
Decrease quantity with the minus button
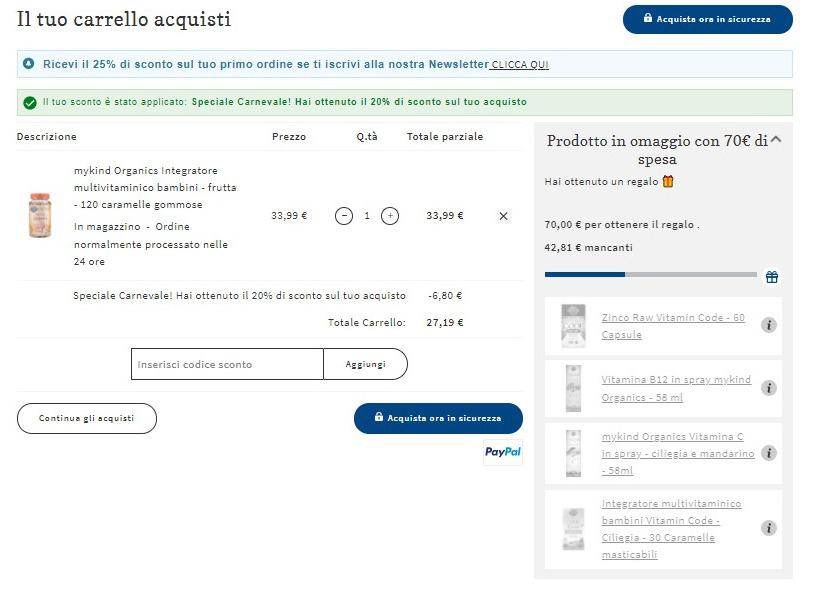tap(343, 216)
